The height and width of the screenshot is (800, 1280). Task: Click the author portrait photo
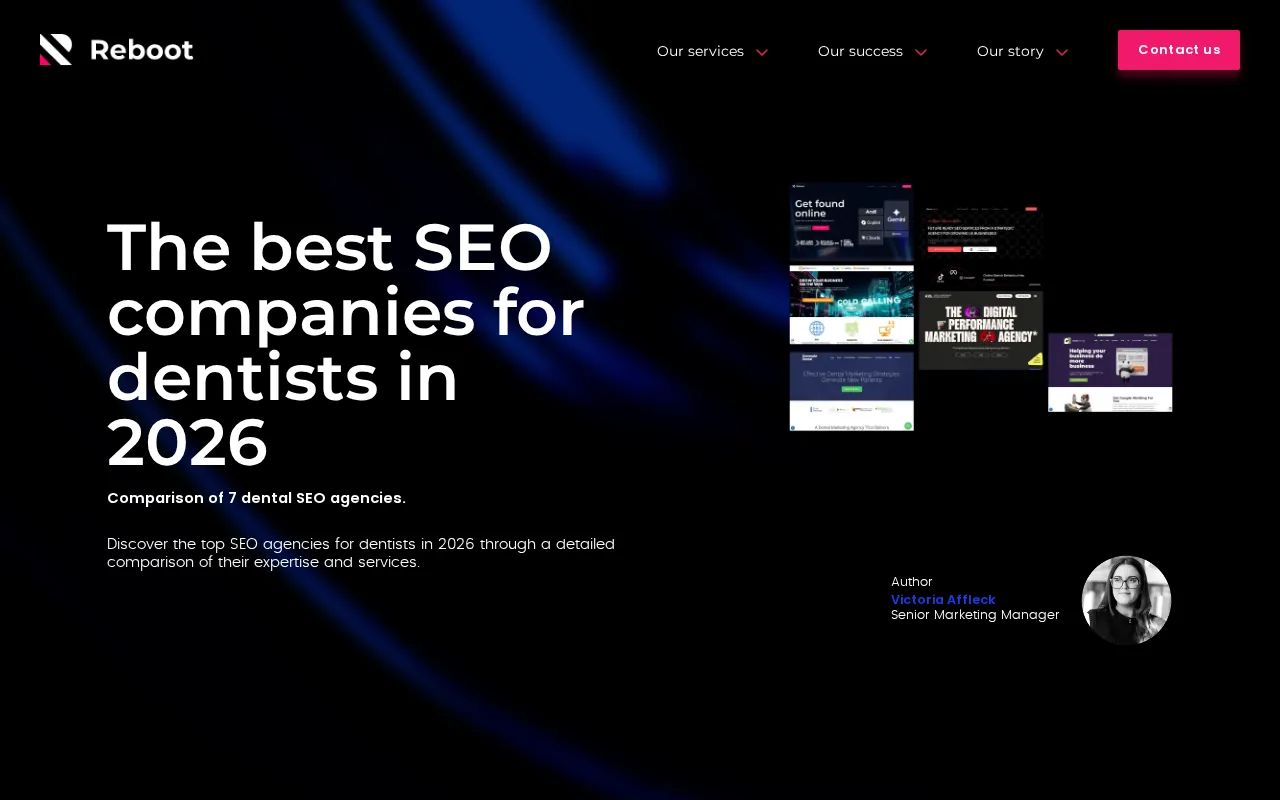click(1126, 600)
